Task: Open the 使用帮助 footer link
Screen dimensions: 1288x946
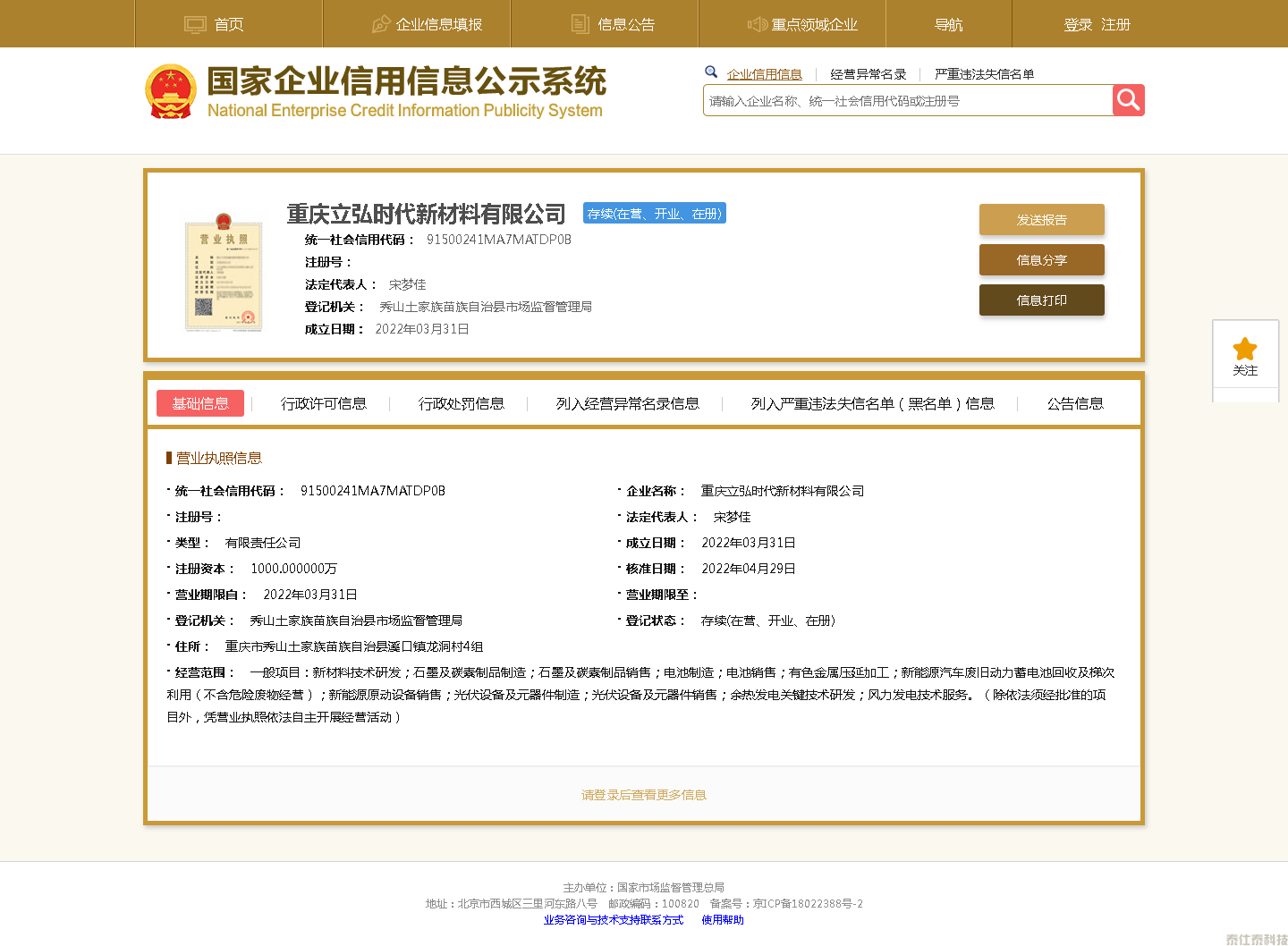Action: coord(722,919)
